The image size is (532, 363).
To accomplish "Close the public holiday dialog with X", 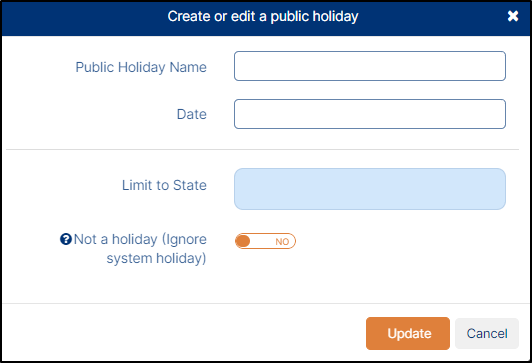I will click(x=513, y=16).
